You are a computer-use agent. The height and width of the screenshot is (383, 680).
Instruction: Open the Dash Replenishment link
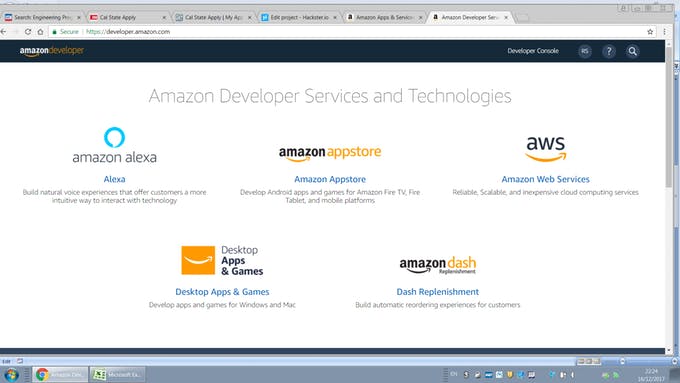438,292
